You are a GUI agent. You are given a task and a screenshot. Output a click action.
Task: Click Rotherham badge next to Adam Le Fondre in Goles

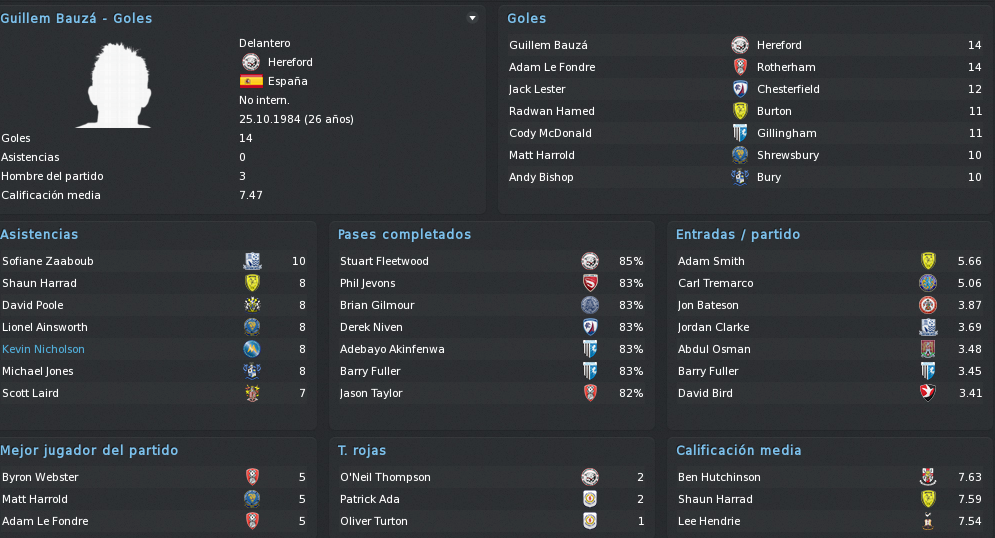pyautogui.click(x=740, y=67)
